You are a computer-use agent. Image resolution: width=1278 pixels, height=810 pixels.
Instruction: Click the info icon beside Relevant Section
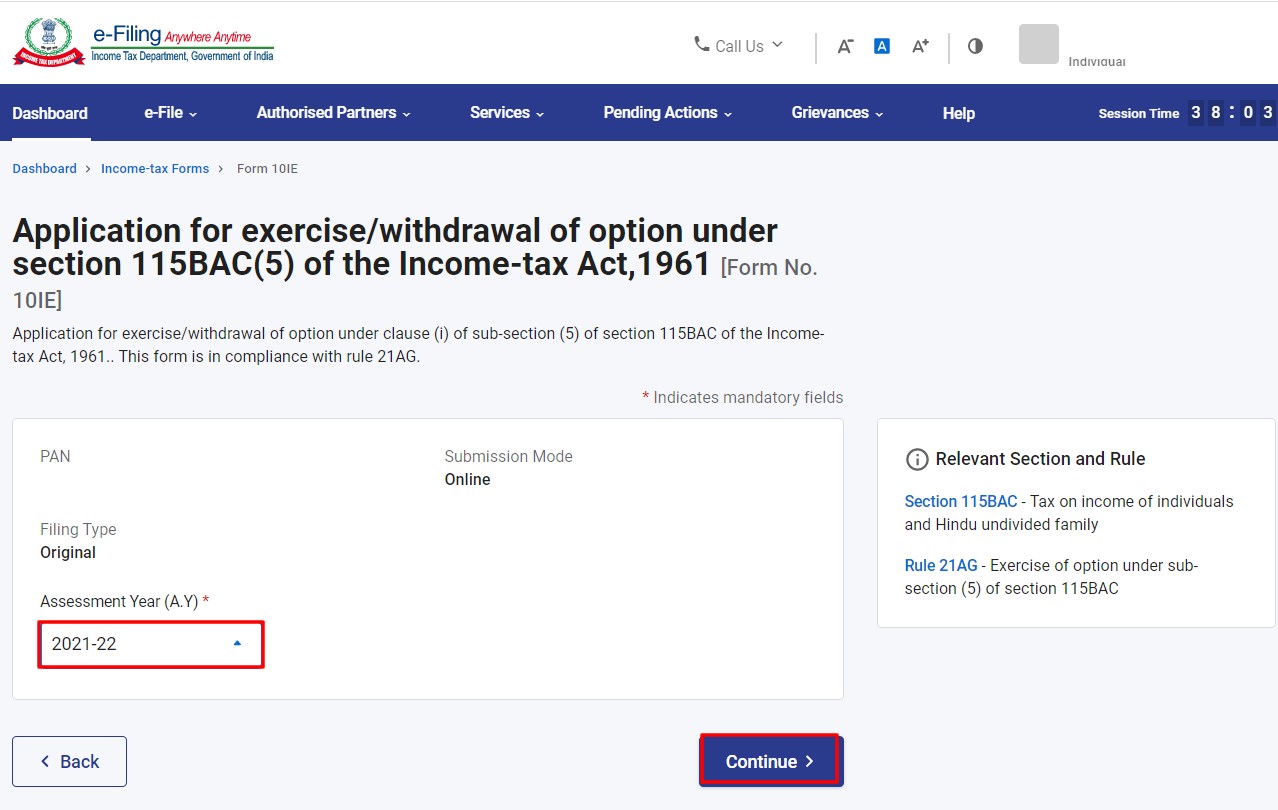click(916, 459)
